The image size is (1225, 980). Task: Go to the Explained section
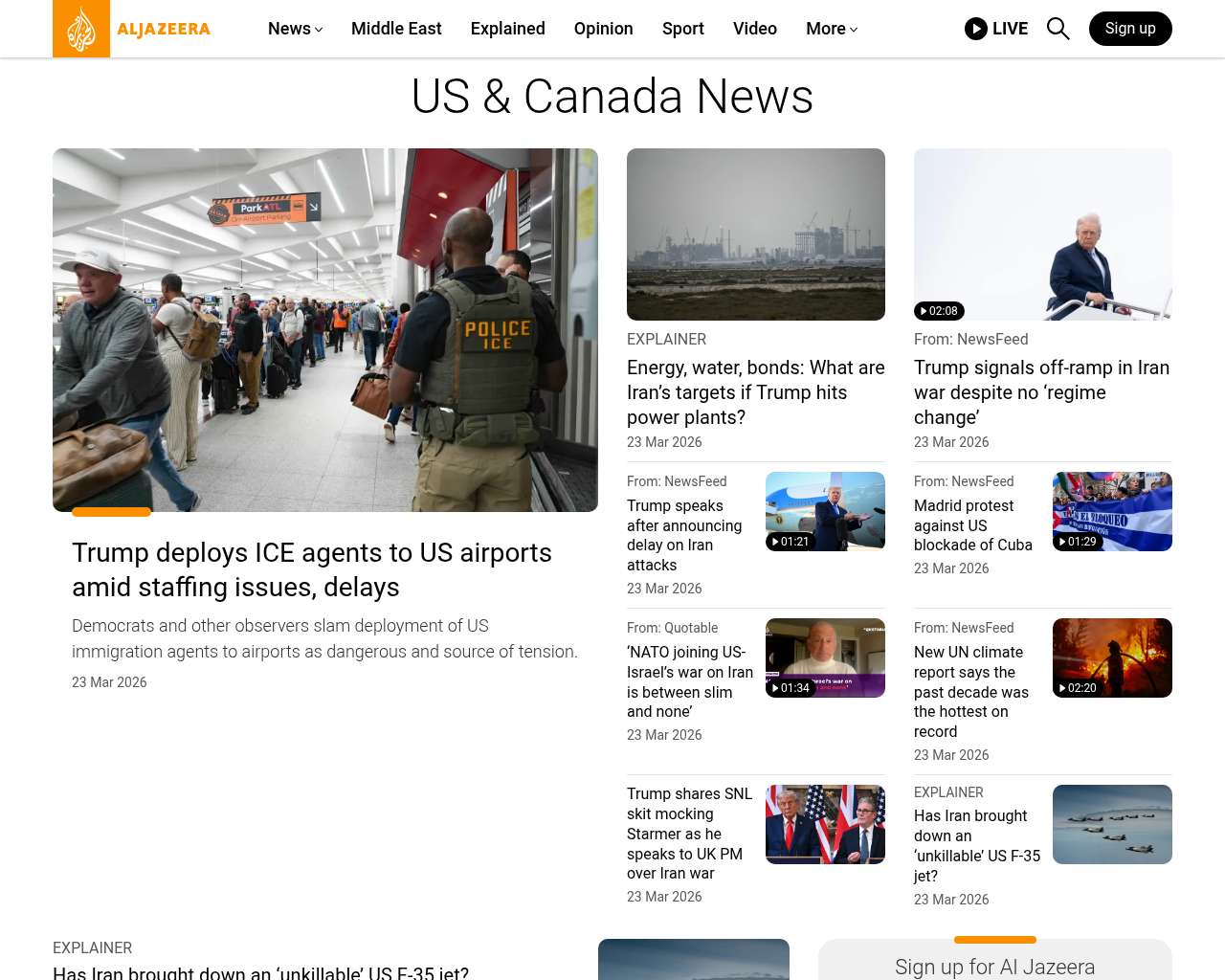(508, 29)
